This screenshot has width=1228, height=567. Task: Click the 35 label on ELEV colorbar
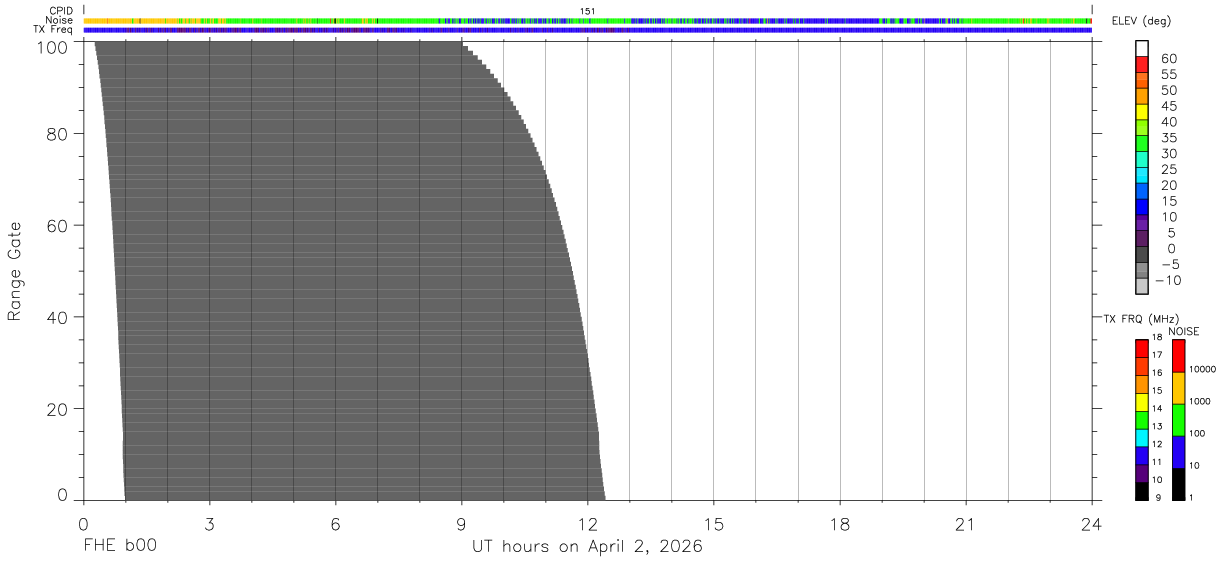coord(1168,138)
